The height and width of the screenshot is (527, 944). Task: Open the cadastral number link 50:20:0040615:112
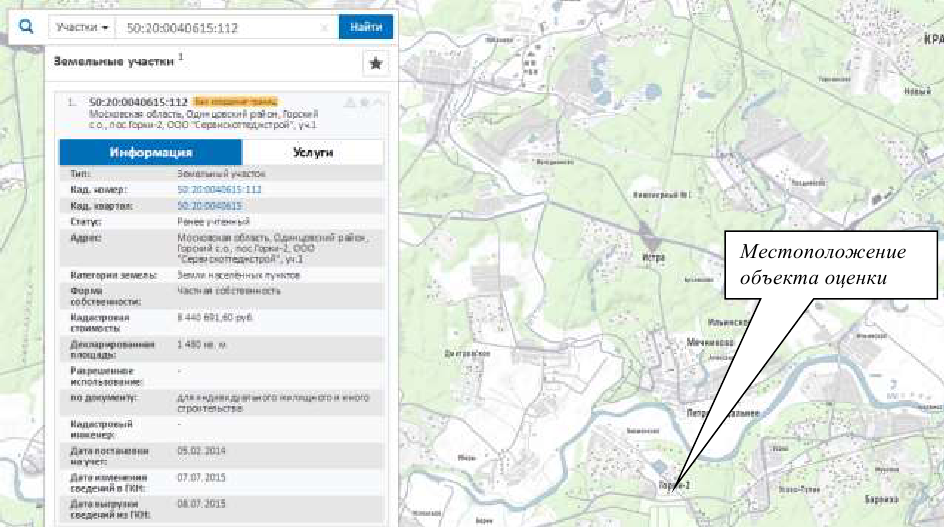(219, 189)
